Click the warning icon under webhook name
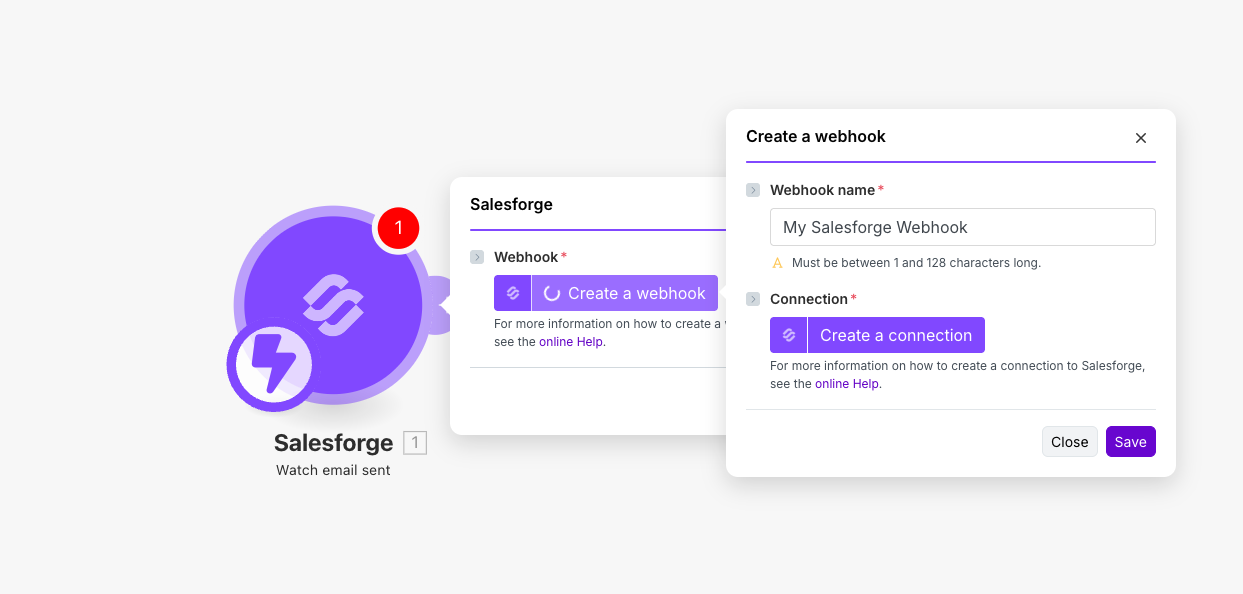The width and height of the screenshot is (1243, 594). (777, 263)
